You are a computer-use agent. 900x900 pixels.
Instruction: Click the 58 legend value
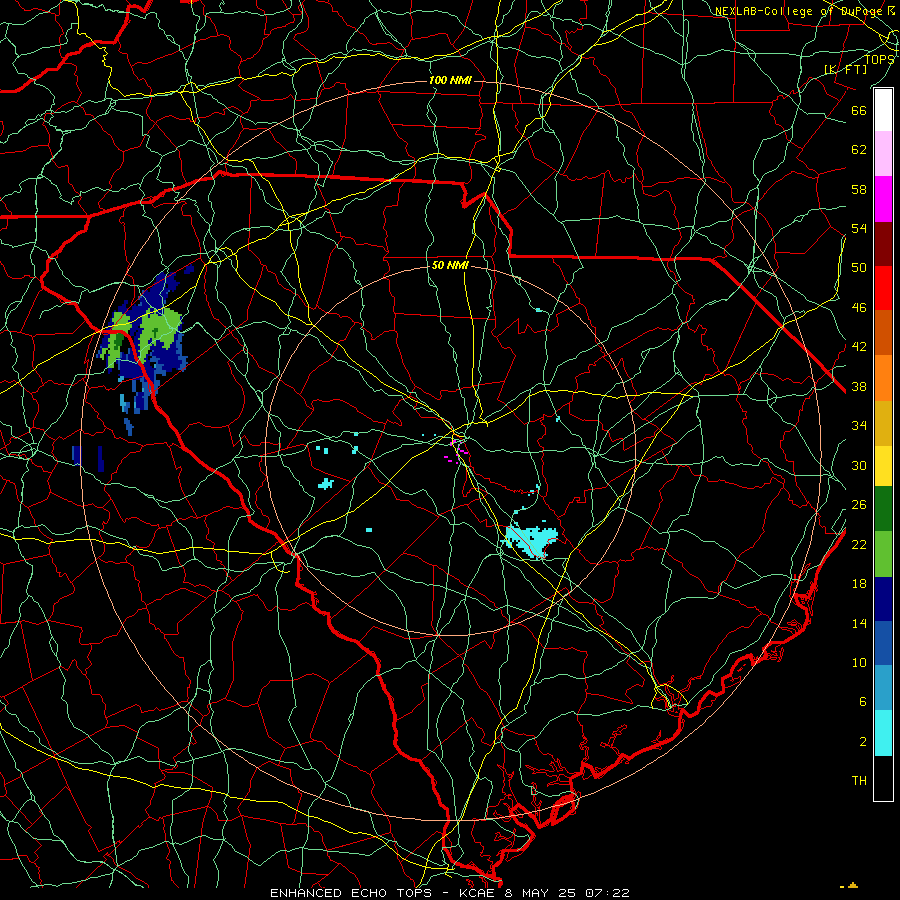pos(859,189)
